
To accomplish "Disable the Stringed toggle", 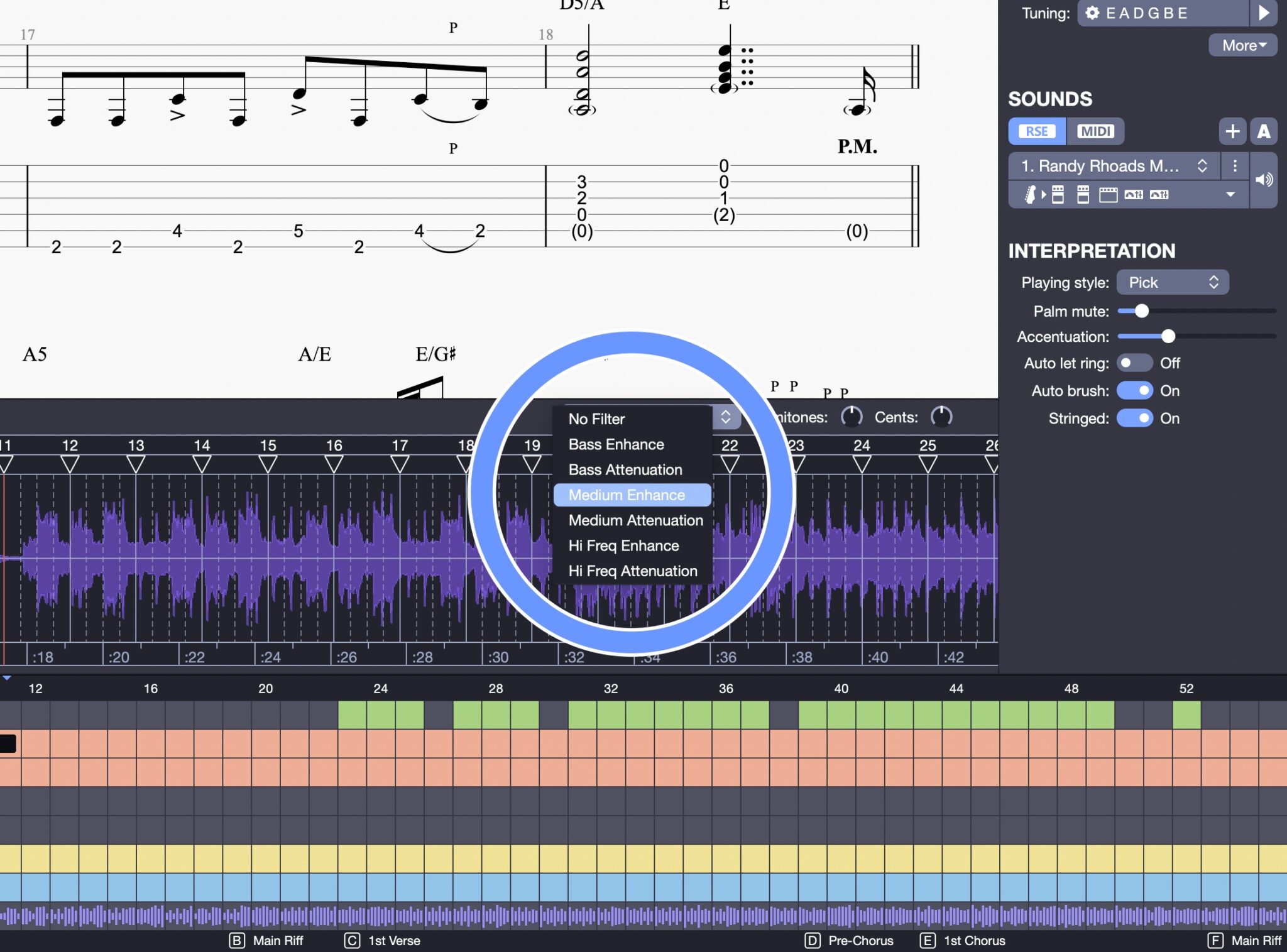I will point(1134,419).
